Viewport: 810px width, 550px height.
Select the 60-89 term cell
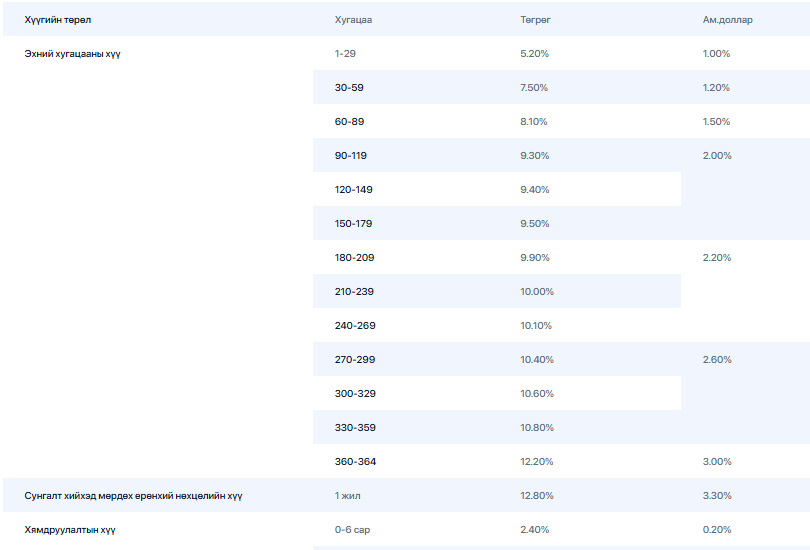[x=349, y=121]
